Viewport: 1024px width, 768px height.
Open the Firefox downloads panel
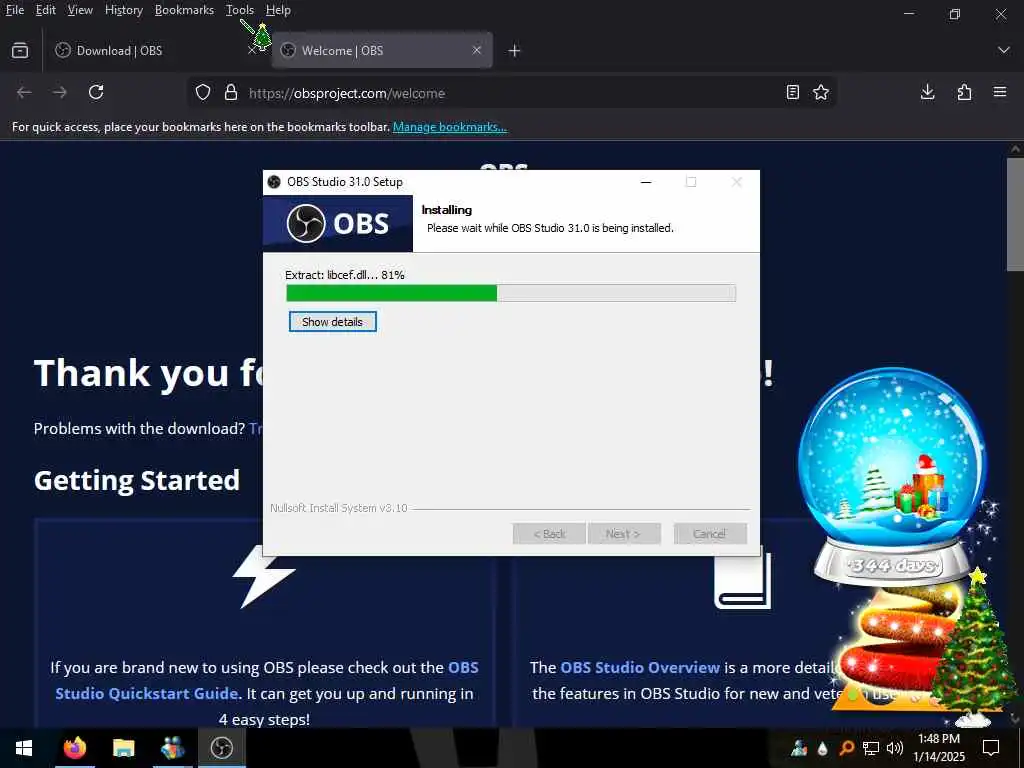tap(927, 93)
